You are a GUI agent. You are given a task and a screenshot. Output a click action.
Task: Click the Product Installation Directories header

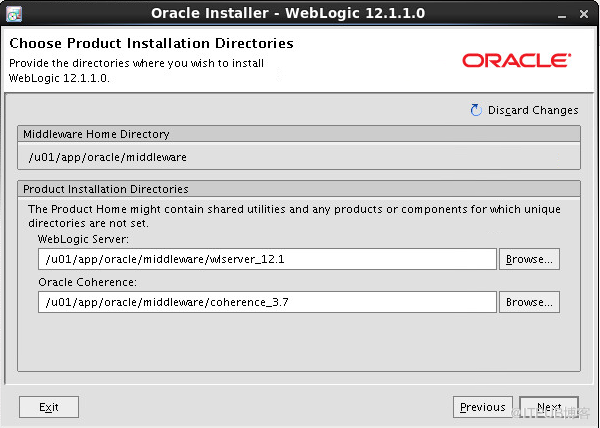click(299, 189)
